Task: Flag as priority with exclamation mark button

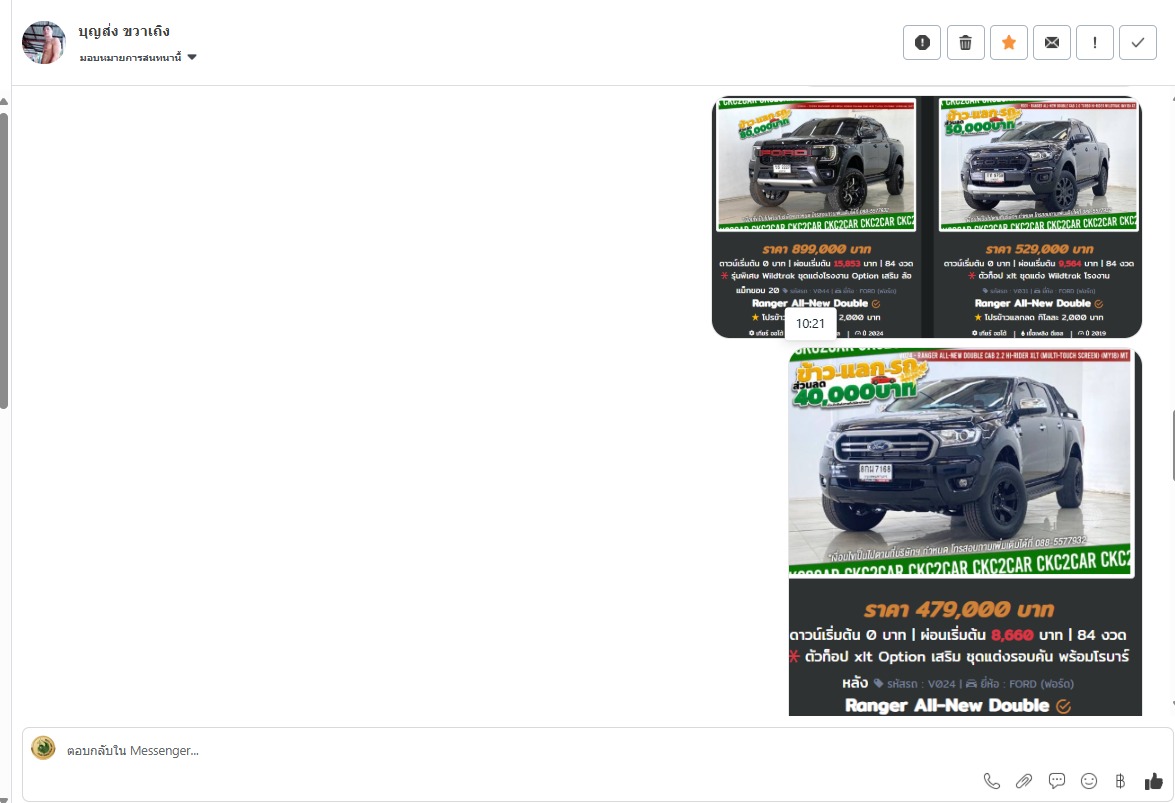Action: point(1095,43)
